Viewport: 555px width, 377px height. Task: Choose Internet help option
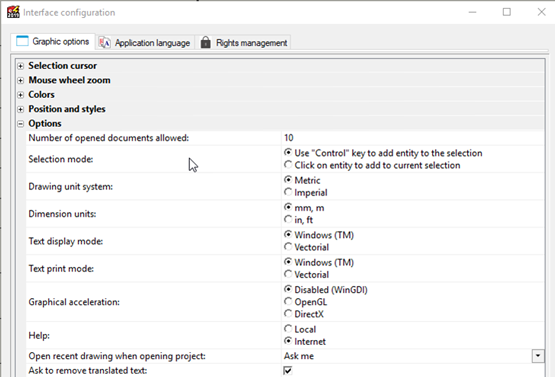[x=288, y=341]
